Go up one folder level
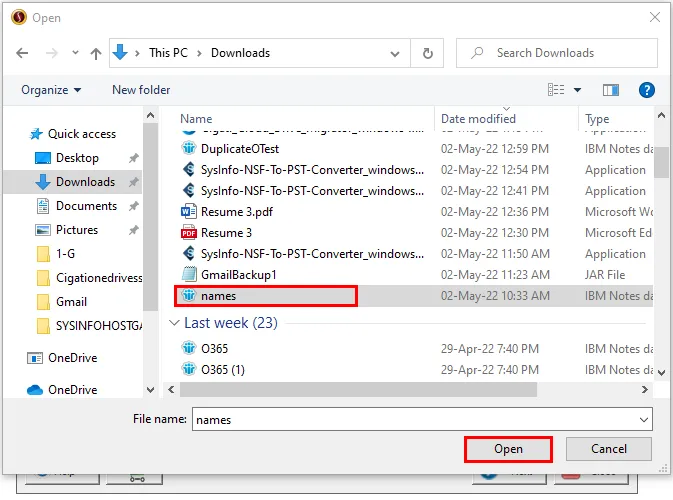 [x=96, y=53]
